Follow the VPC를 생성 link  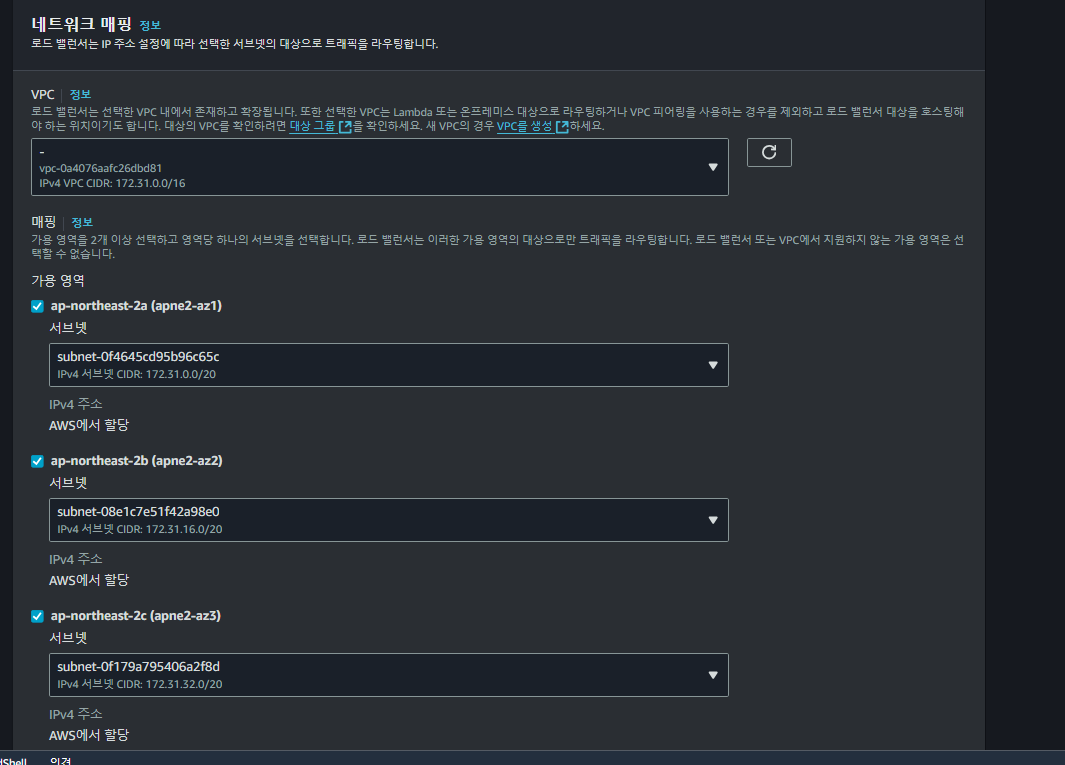point(524,126)
